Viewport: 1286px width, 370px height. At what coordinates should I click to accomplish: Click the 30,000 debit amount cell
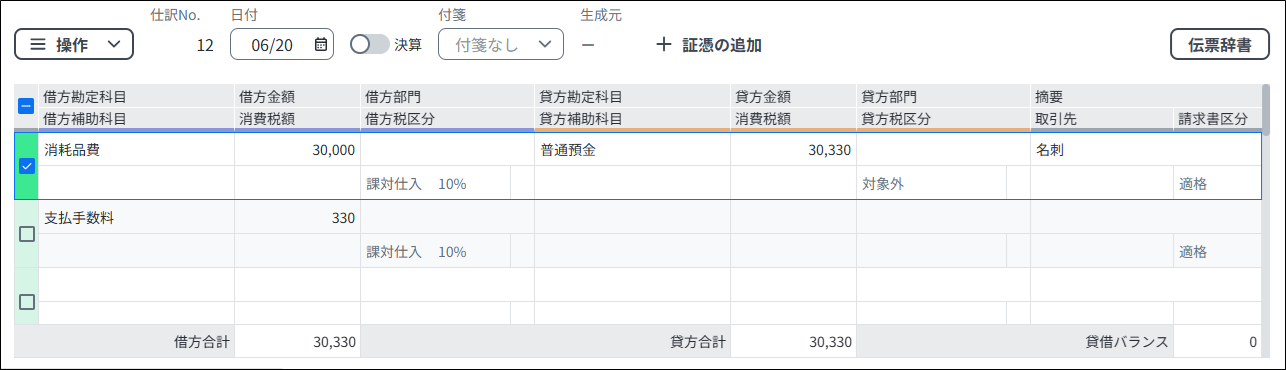click(298, 150)
